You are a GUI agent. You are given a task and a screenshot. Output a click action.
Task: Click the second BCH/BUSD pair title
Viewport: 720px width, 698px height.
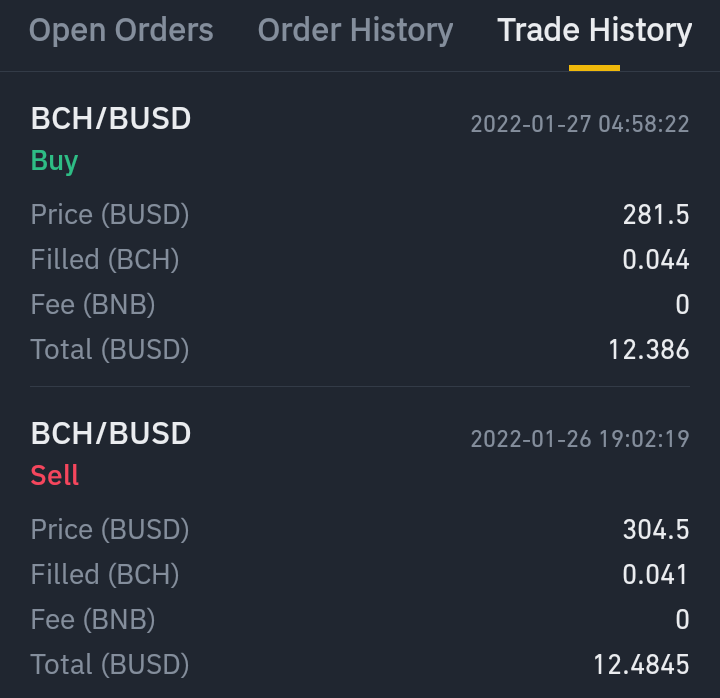pos(111,433)
